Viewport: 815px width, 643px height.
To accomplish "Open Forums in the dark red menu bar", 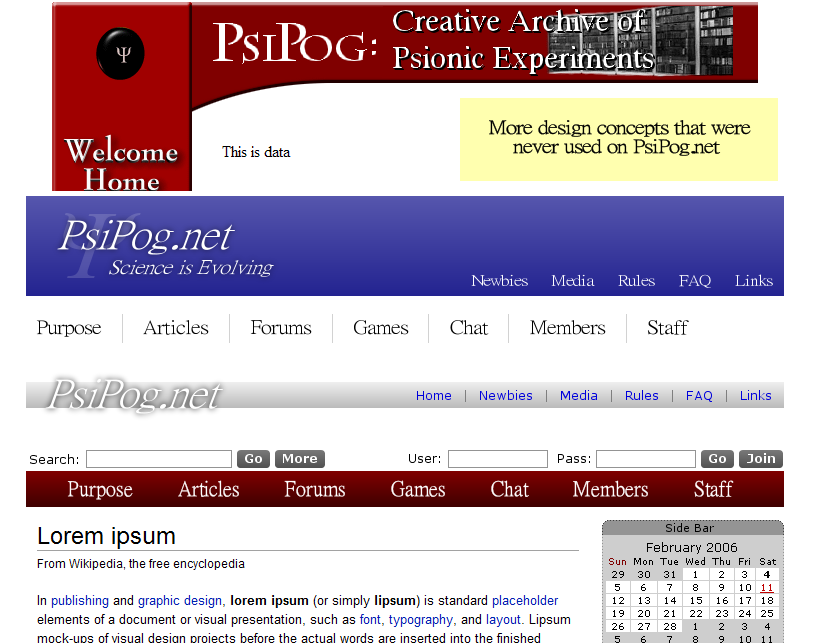I will tap(315, 490).
